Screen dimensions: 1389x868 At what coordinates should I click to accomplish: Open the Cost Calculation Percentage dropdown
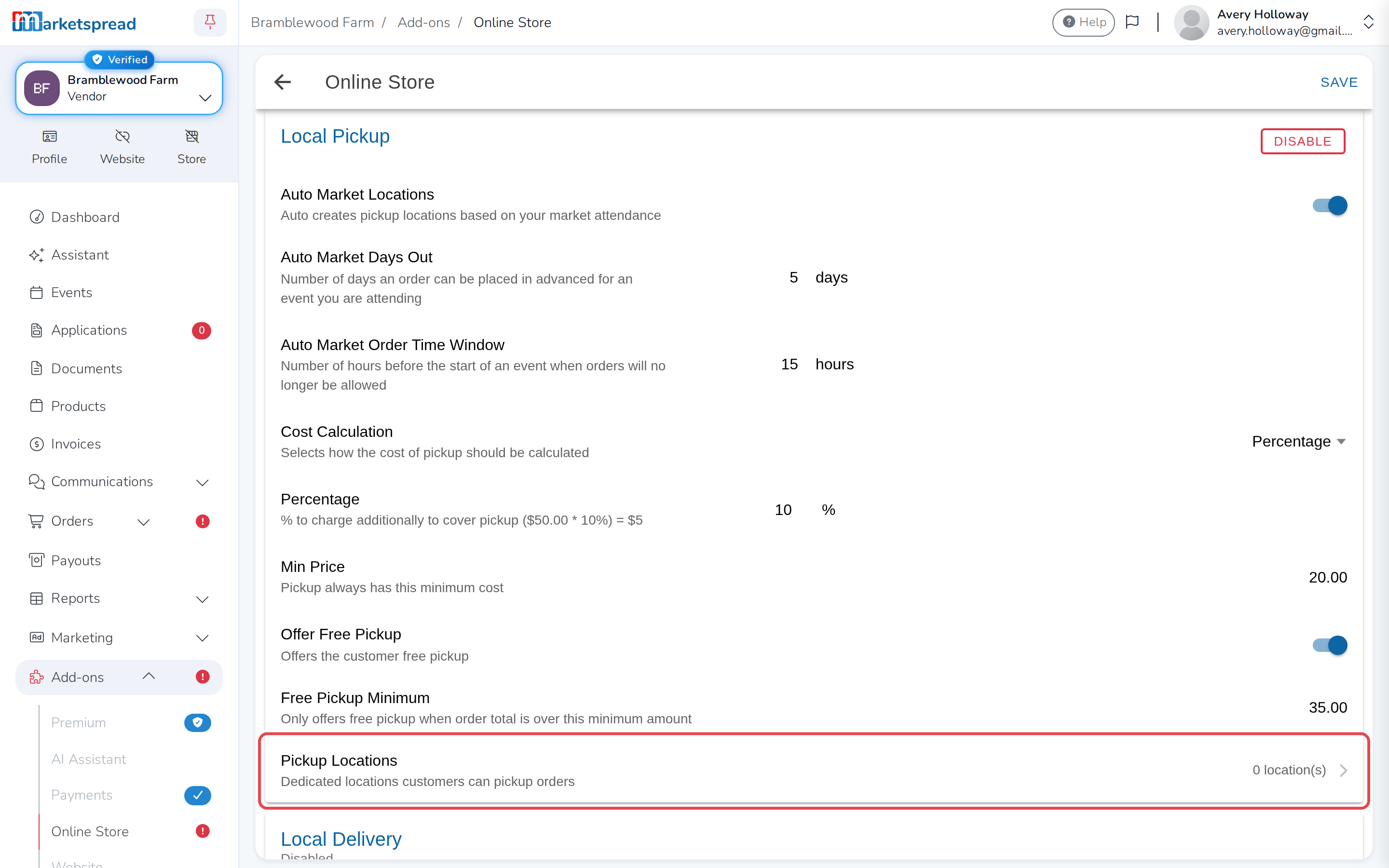click(x=1298, y=441)
